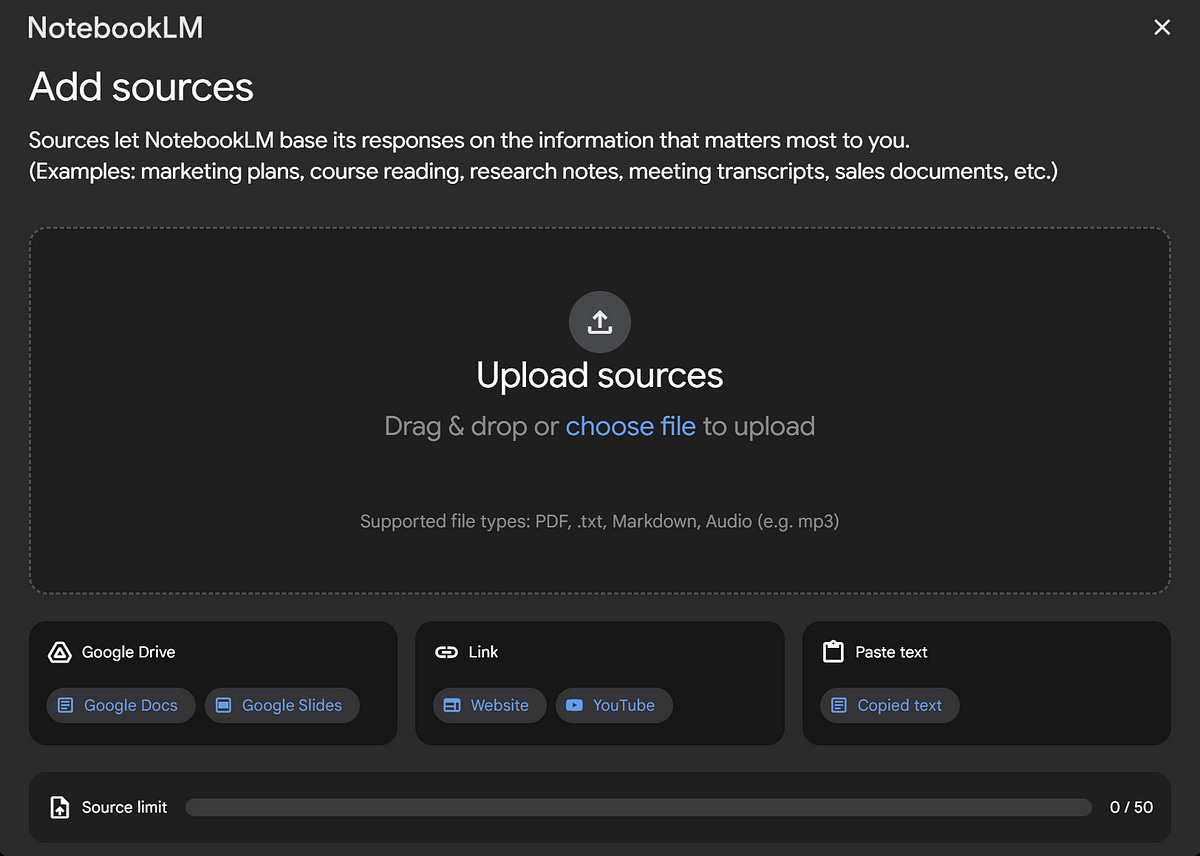Add a Website link source

click(x=490, y=705)
